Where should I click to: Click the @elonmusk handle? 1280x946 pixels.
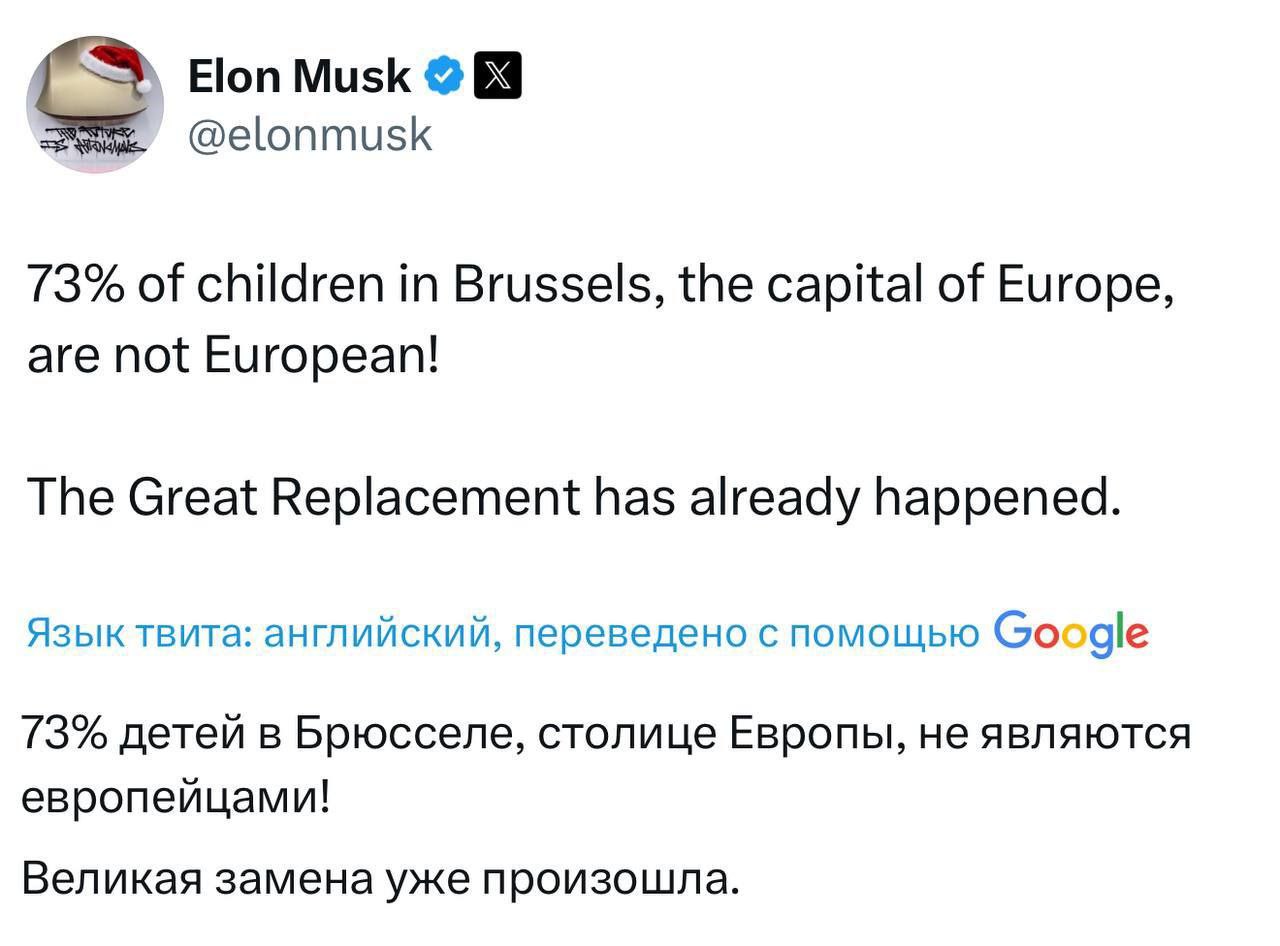tap(310, 133)
